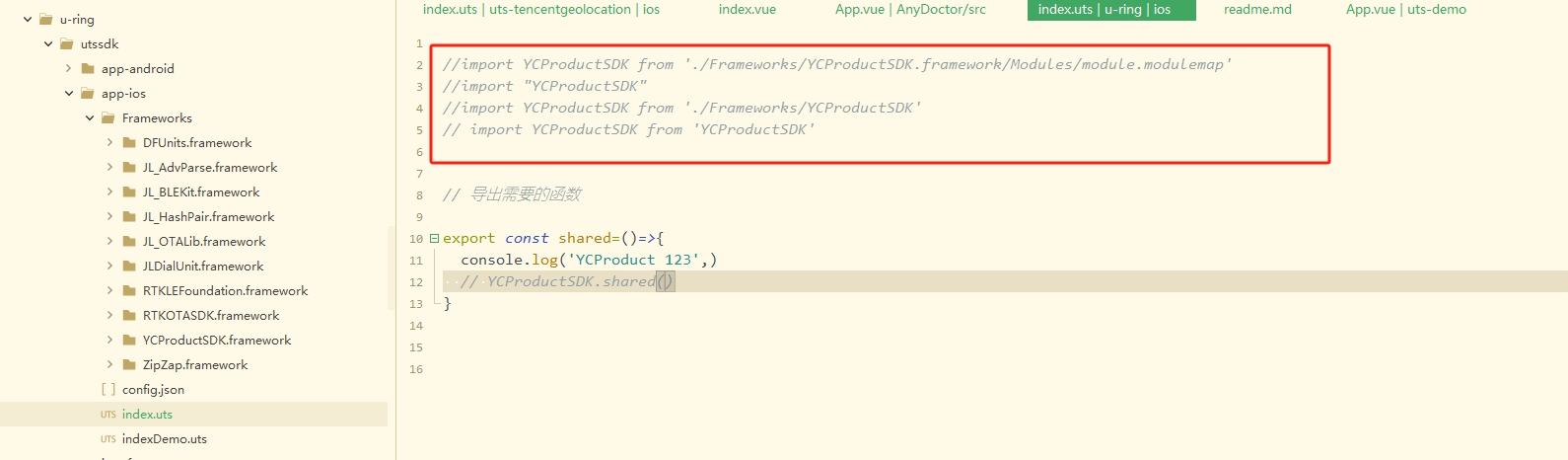Image resolution: width=1568 pixels, height=460 pixels.
Task: Click the config.json bracket file icon
Action: click(x=108, y=389)
